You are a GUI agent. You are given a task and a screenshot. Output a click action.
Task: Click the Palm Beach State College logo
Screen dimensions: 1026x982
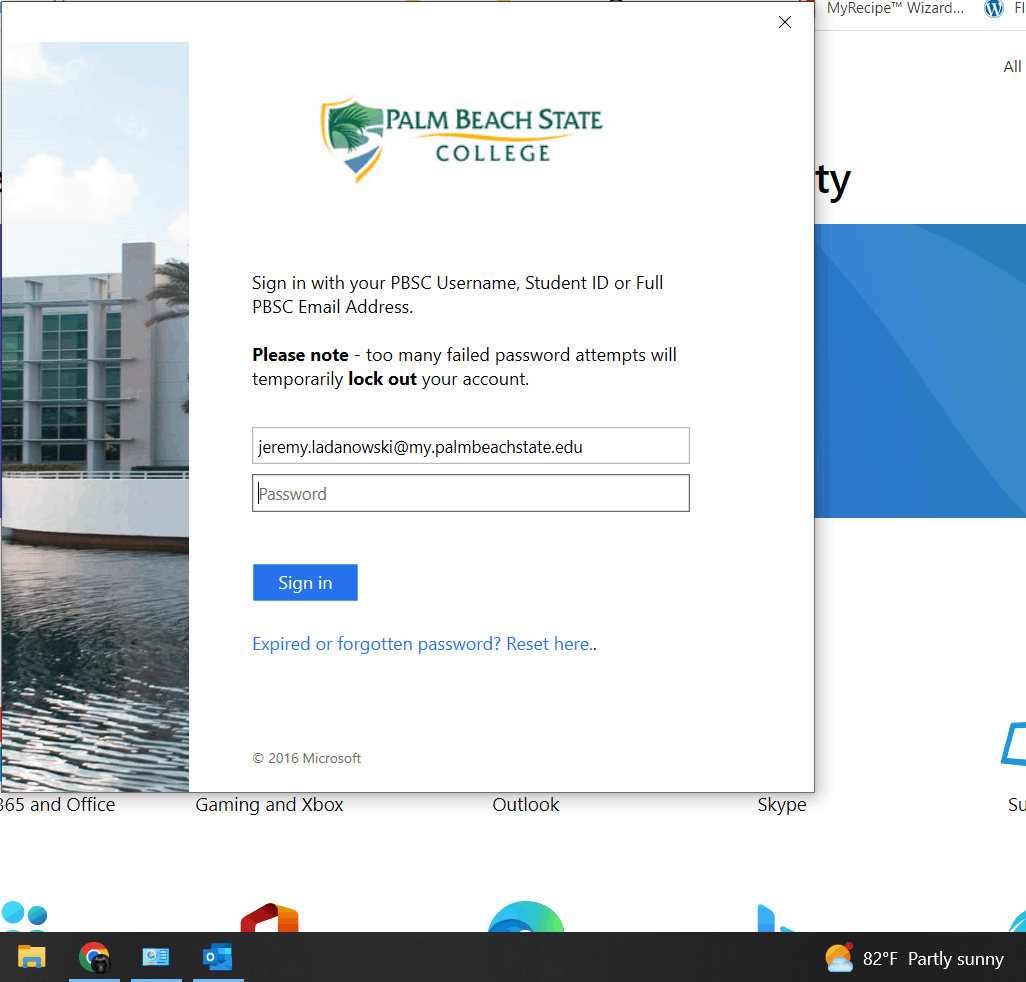(x=461, y=138)
